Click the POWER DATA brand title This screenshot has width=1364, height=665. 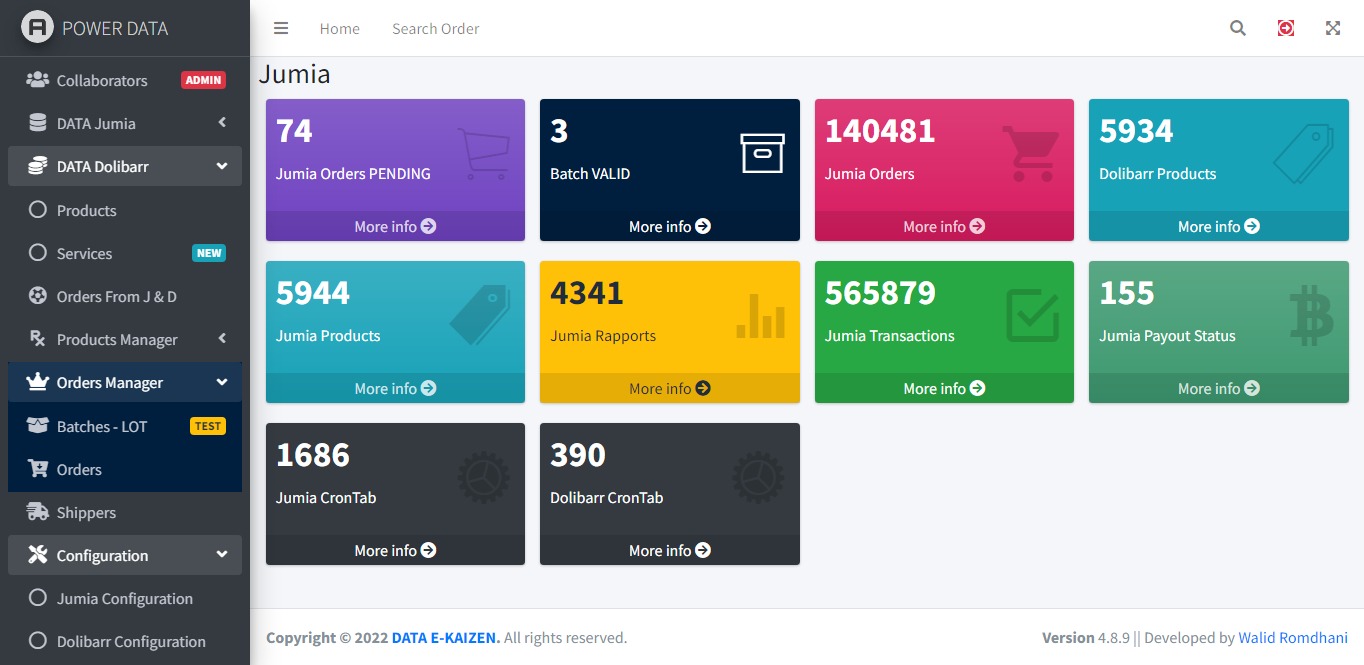115,28
